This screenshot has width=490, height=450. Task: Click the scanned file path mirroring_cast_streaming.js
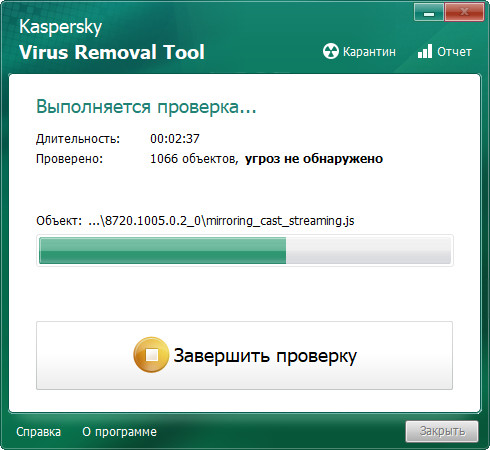(x=221, y=221)
